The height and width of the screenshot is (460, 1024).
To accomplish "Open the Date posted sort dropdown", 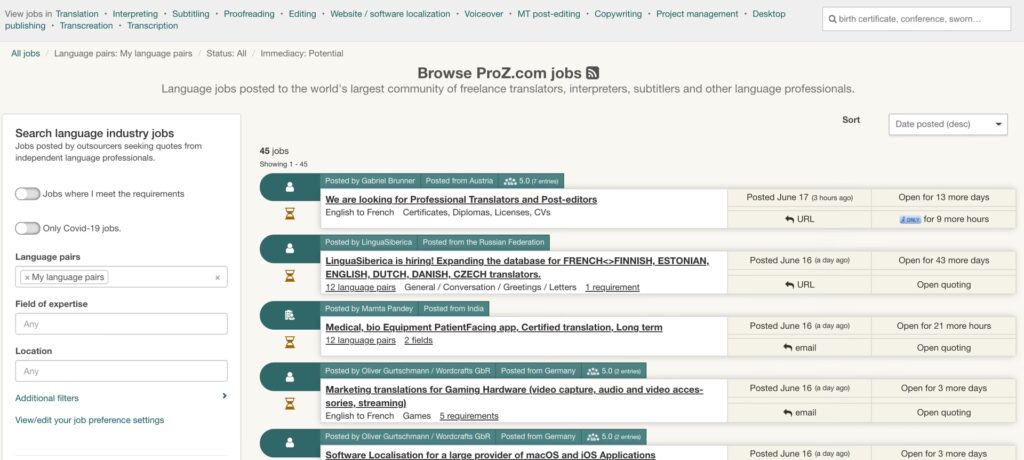I will 948,124.
